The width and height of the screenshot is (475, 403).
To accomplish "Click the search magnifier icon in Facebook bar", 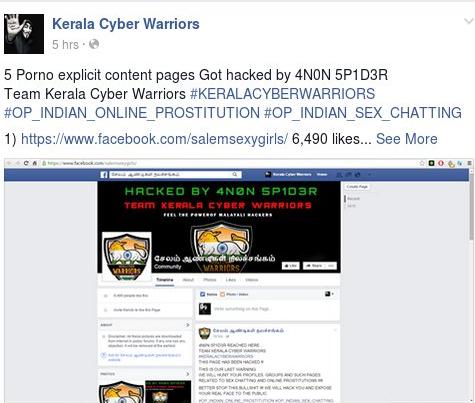I will point(235,174).
